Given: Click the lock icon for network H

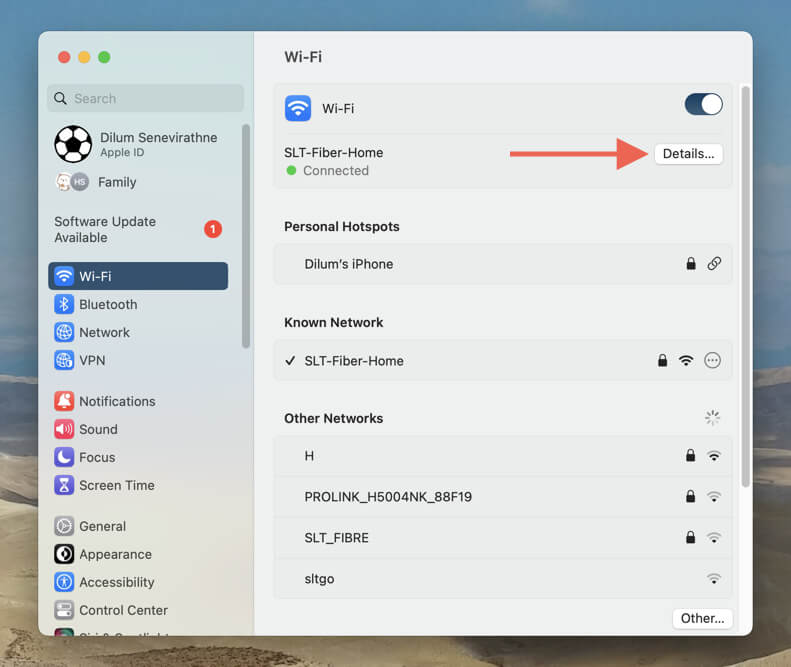Looking at the screenshot, I should (690, 456).
